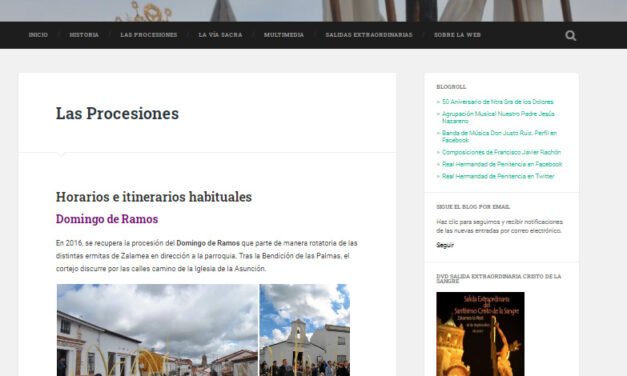Click the Domingo de Ramos purple heading

pos(107,219)
